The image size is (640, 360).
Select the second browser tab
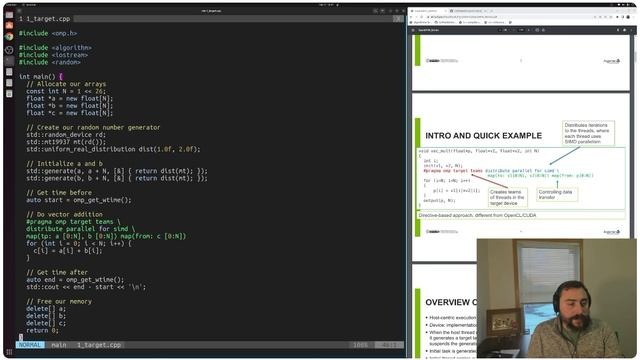469,11
